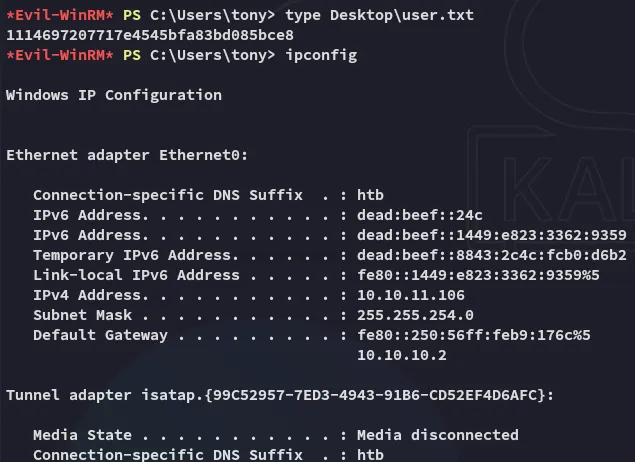Screen dimensions: 635x462
Task: Click the 'htb' DNS suffix under Ethernet0
Action: [x=371, y=195]
